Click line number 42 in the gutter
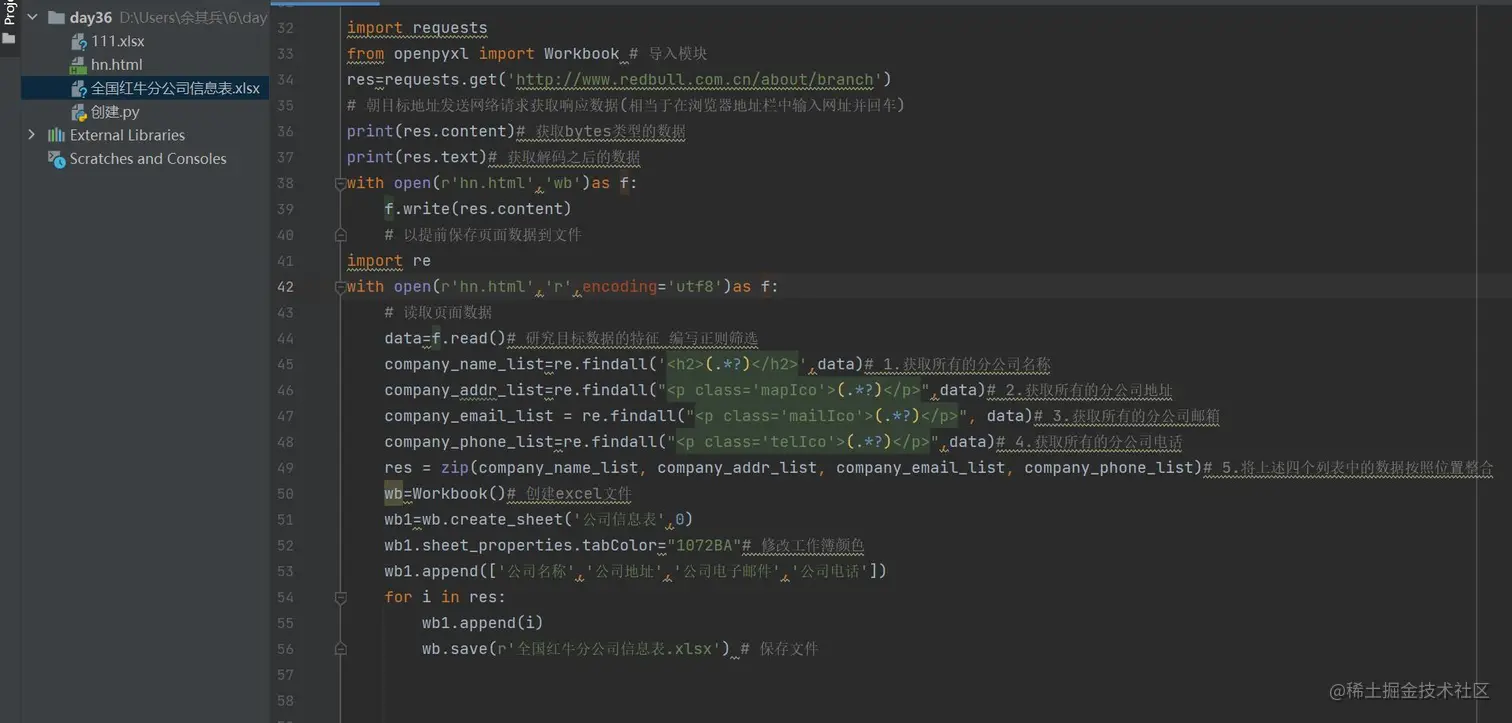The height and width of the screenshot is (723, 1512). coord(284,287)
